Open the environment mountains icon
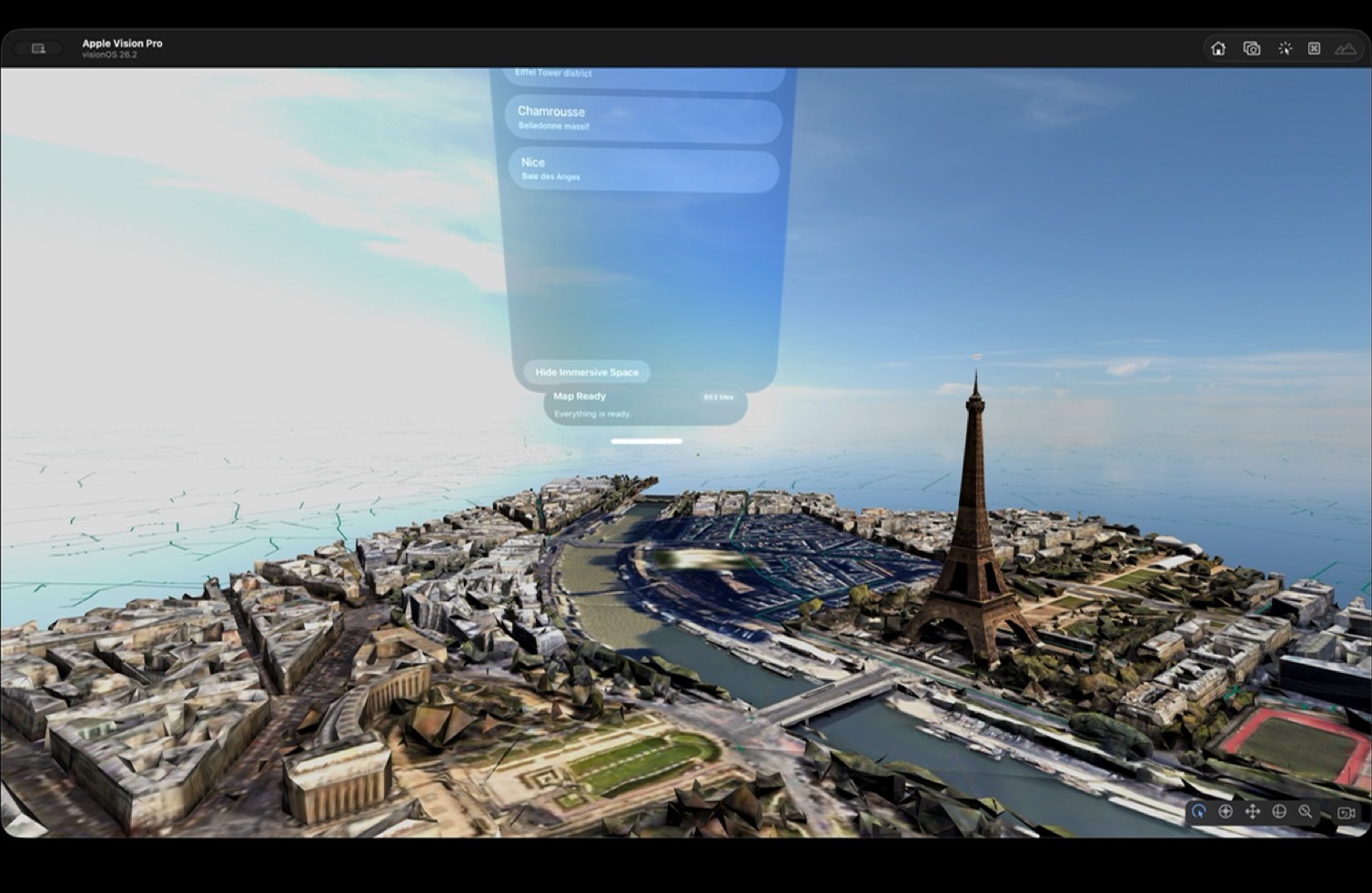This screenshot has height=893, width=1372. click(1345, 48)
